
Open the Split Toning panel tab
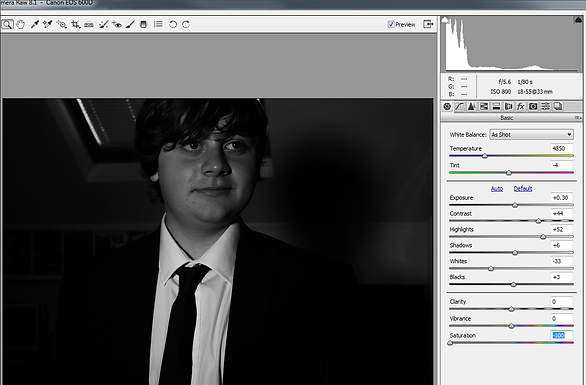click(x=496, y=107)
